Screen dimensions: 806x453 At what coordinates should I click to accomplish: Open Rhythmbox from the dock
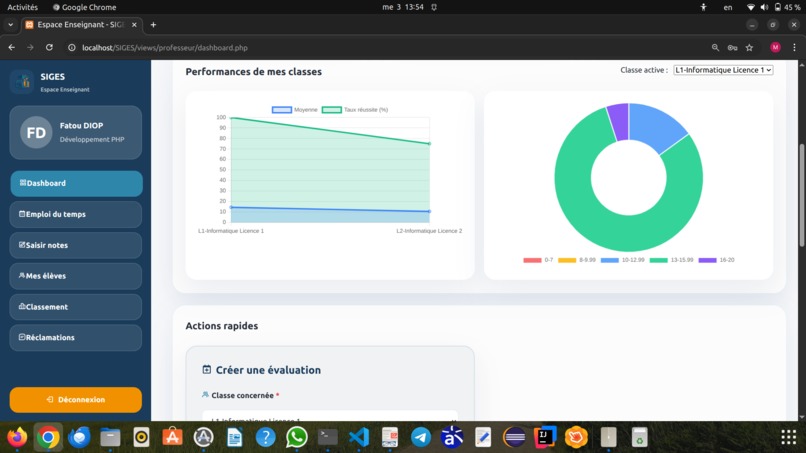(141, 438)
